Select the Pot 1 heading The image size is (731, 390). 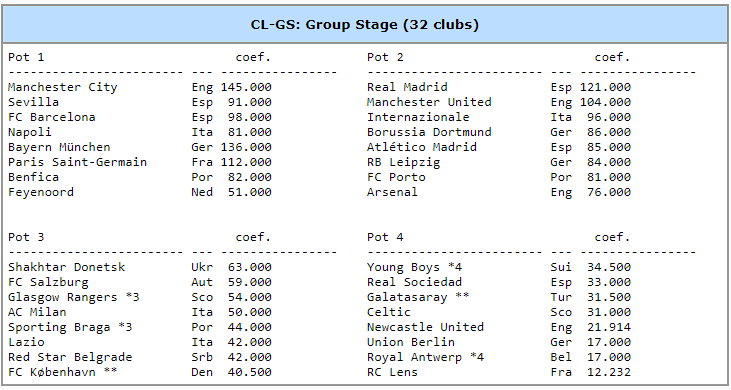point(26,57)
